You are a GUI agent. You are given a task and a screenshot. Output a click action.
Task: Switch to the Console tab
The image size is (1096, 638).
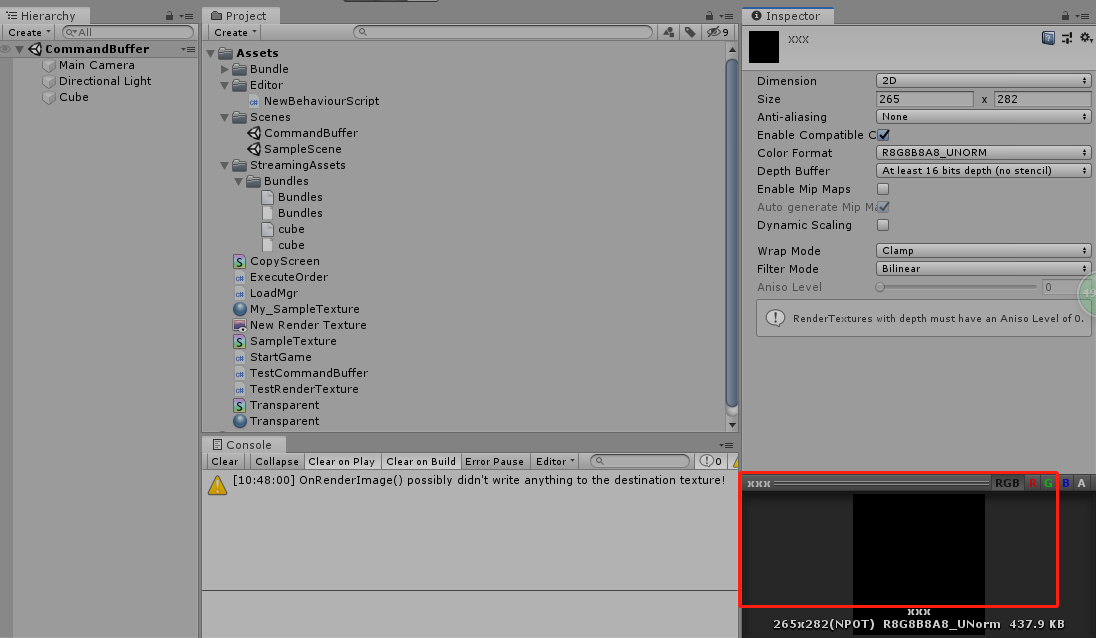coord(243,444)
